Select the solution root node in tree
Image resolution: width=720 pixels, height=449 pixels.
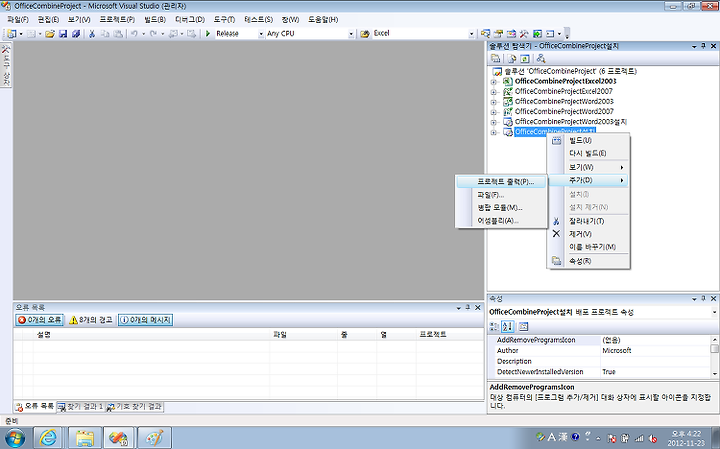565,72
